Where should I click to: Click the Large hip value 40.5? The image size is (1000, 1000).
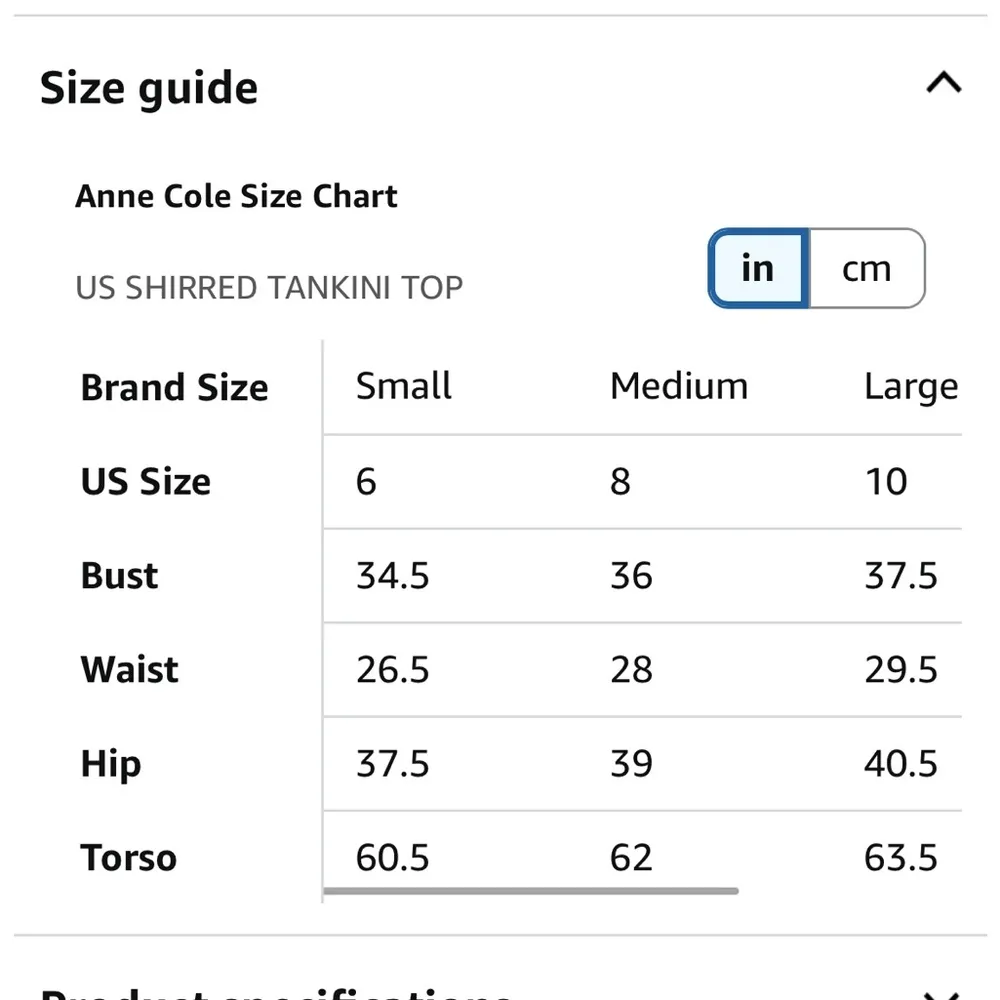click(901, 764)
